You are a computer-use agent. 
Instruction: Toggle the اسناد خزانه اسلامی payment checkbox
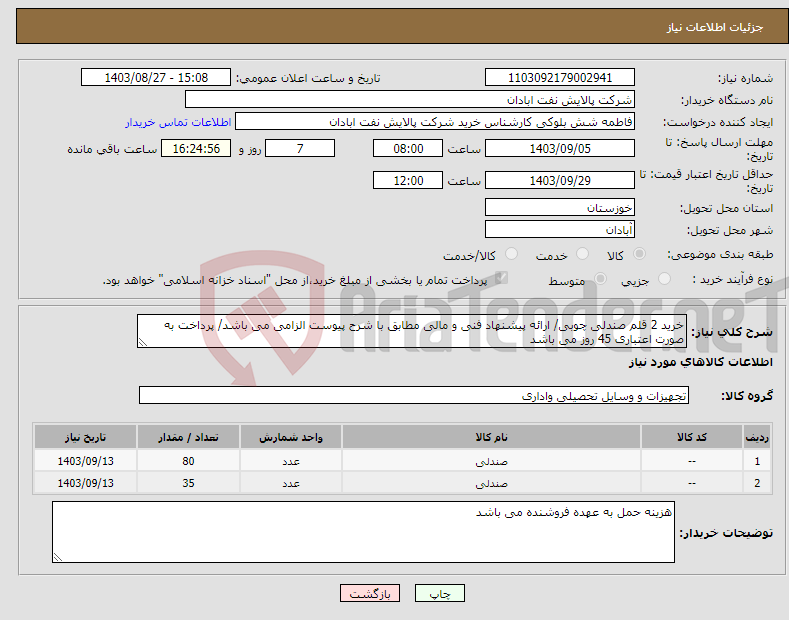501,278
